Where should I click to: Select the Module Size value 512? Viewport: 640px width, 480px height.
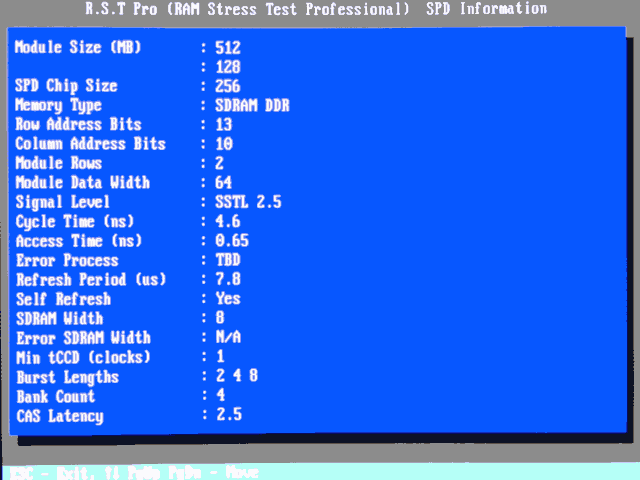(x=228, y=48)
